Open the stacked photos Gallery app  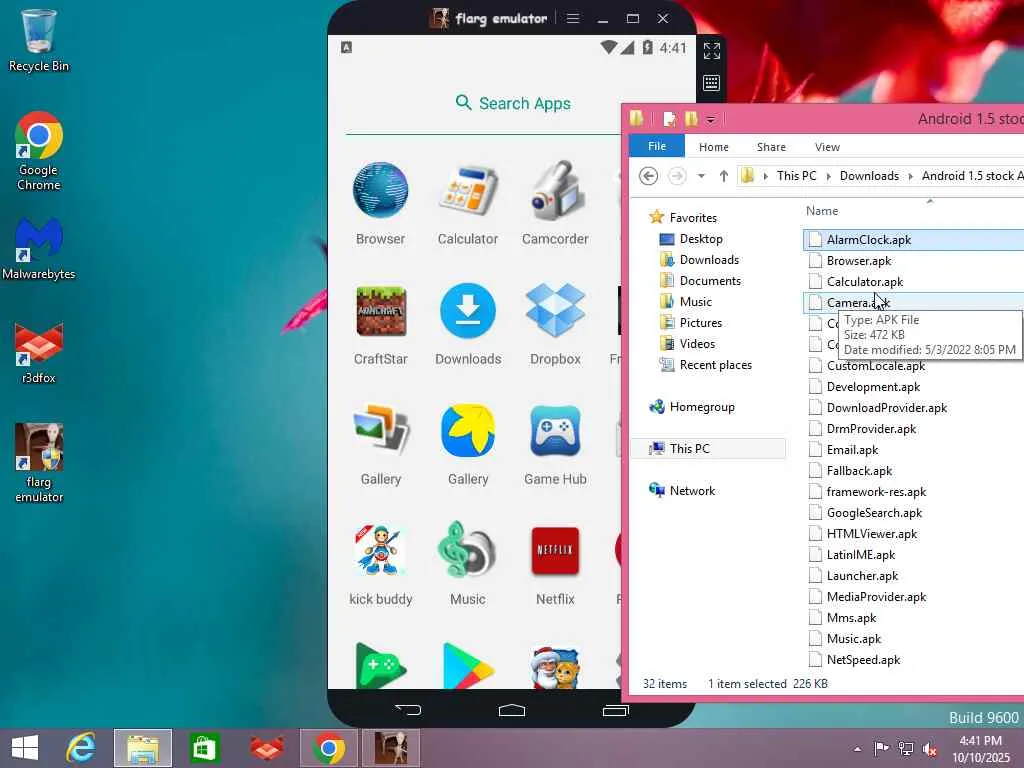(x=381, y=430)
